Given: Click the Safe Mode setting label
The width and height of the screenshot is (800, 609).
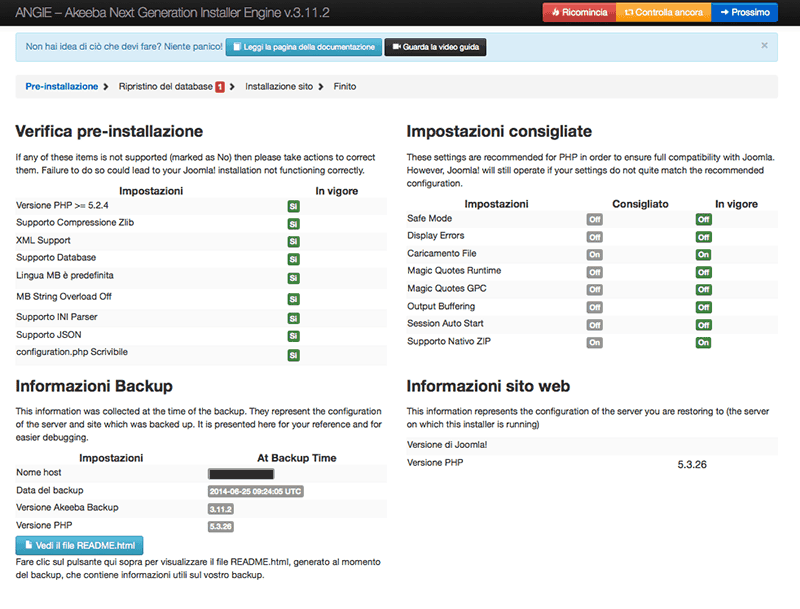Looking at the screenshot, I should click(430, 218).
